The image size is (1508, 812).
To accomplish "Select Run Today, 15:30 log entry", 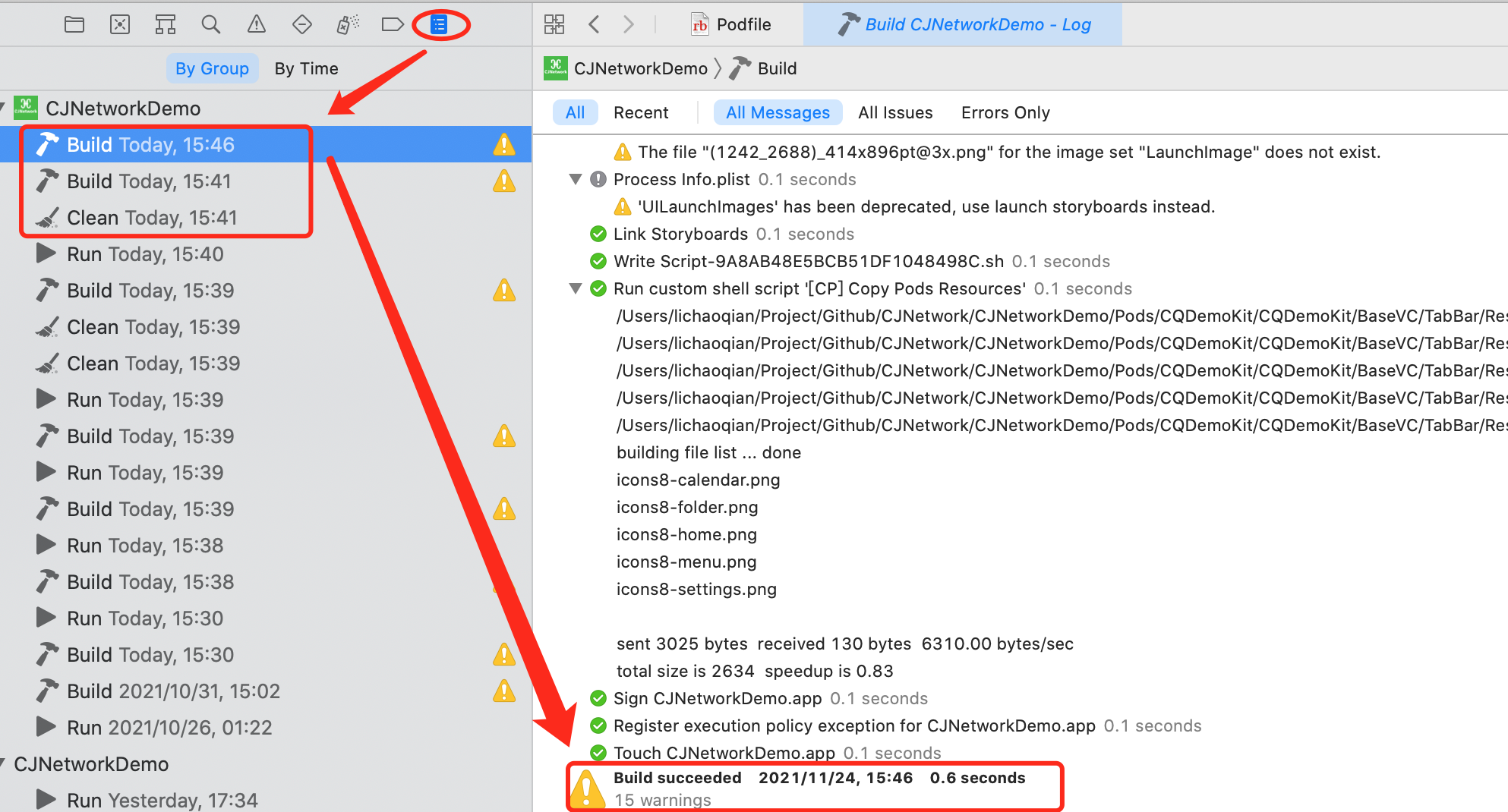I will (x=266, y=618).
